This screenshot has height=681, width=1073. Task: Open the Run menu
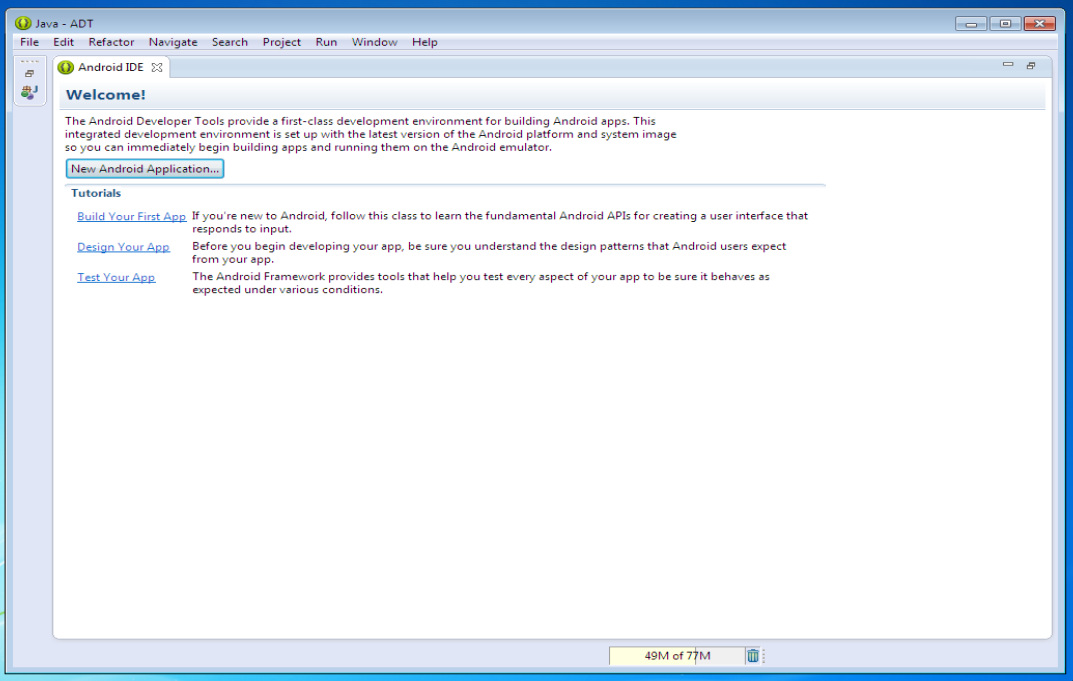(x=326, y=42)
